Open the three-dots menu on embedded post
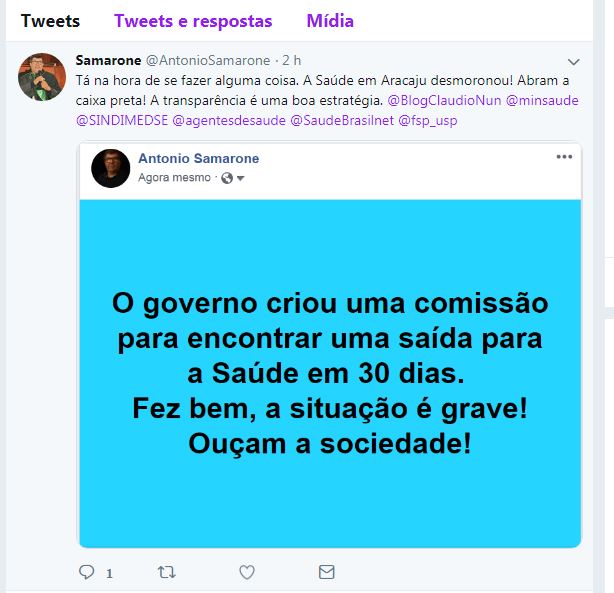Image resolution: width=614 pixels, height=593 pixels. (x=564, y=157)
